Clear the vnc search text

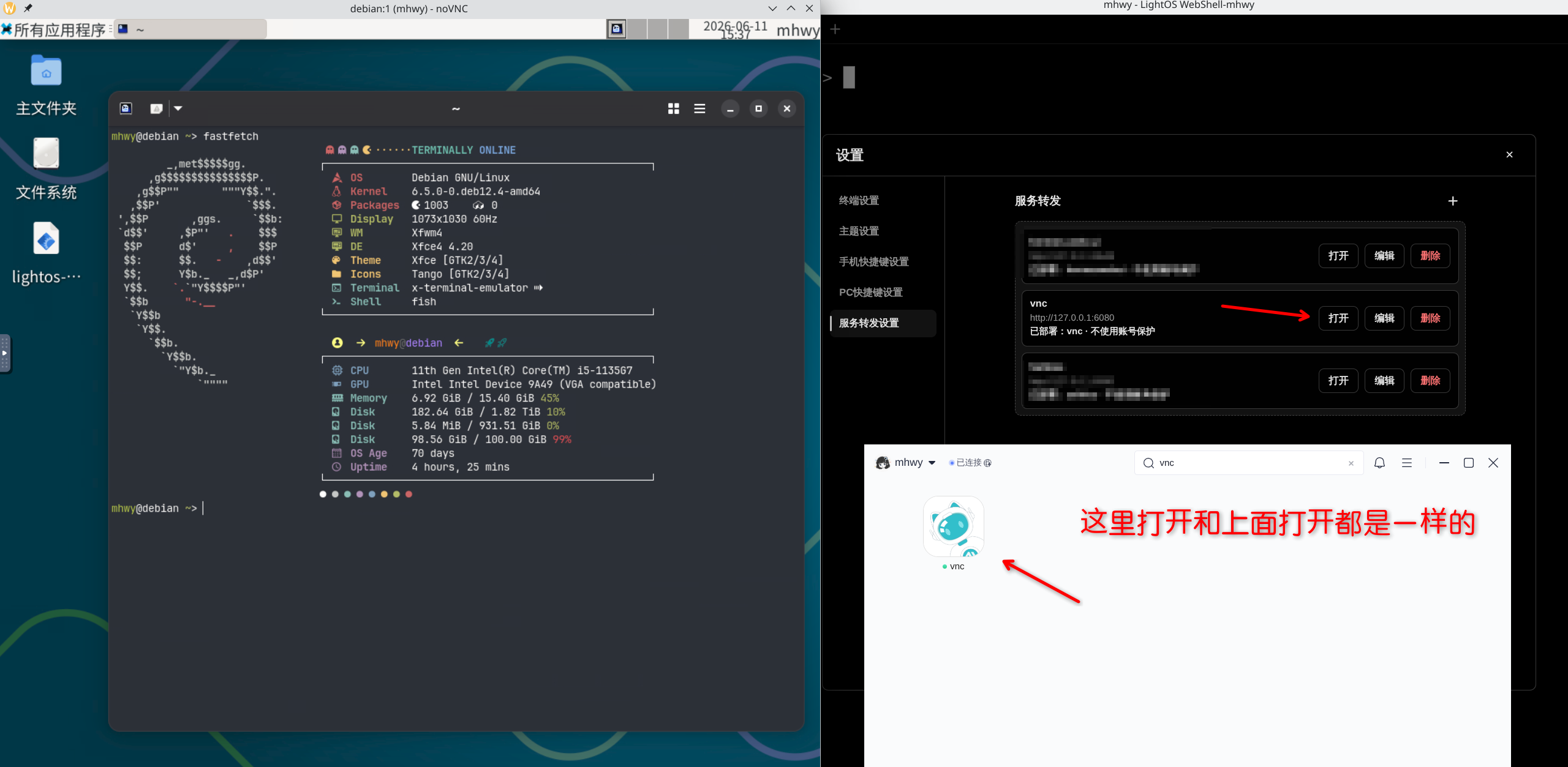(x=1351, y=463)
